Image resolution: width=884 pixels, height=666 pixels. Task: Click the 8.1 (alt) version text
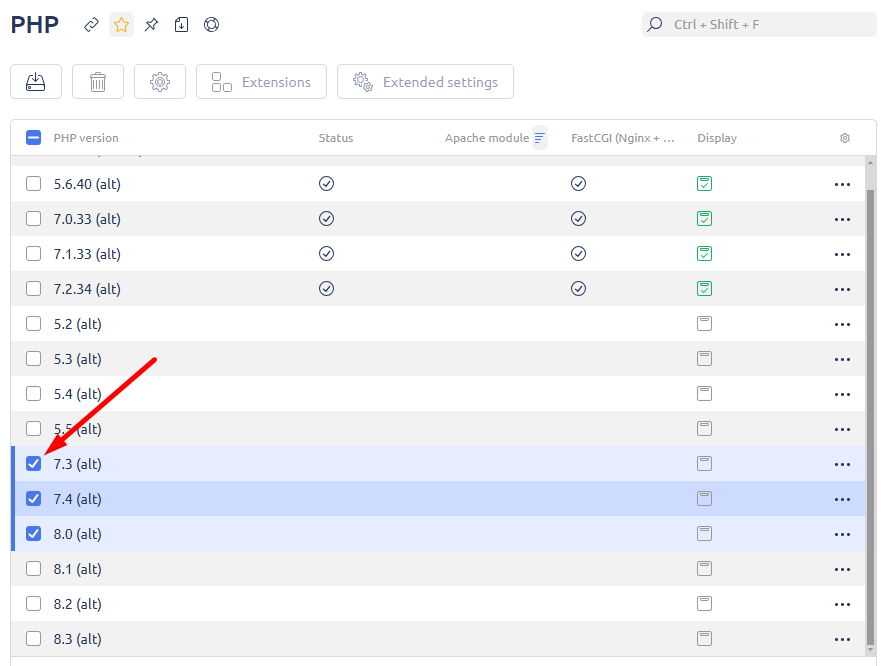[77, 568]
